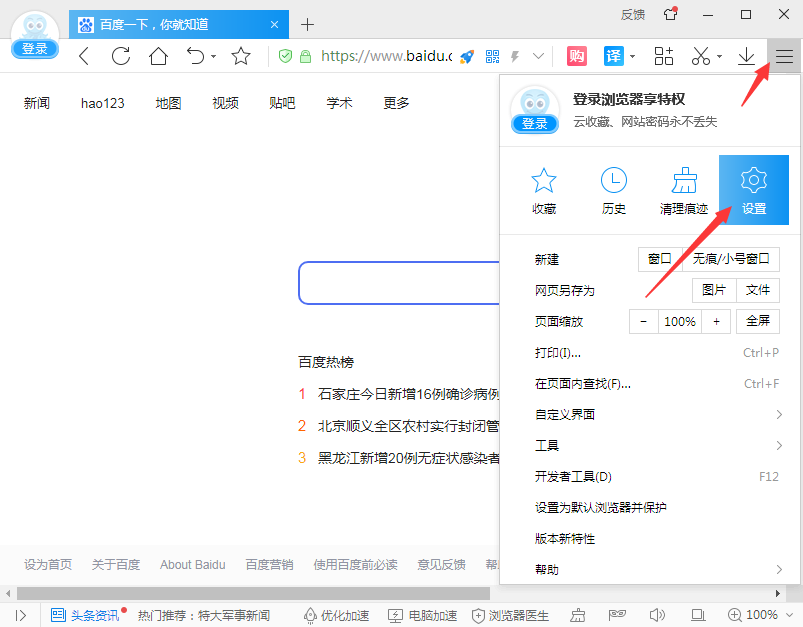Click the window split icon in status bar
The height and width of the screenshot is (627, 803).
click(x=698, y=615)
